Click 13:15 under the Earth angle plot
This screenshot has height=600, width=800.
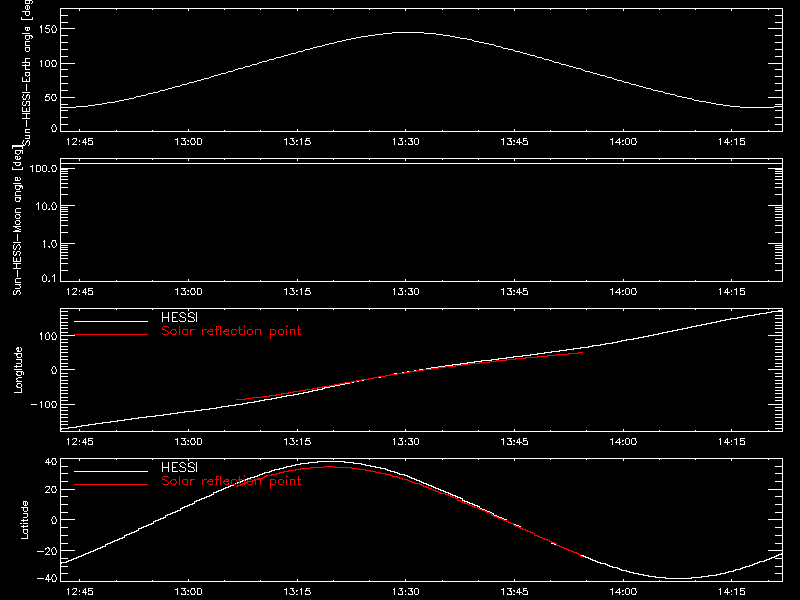[297, 141]
